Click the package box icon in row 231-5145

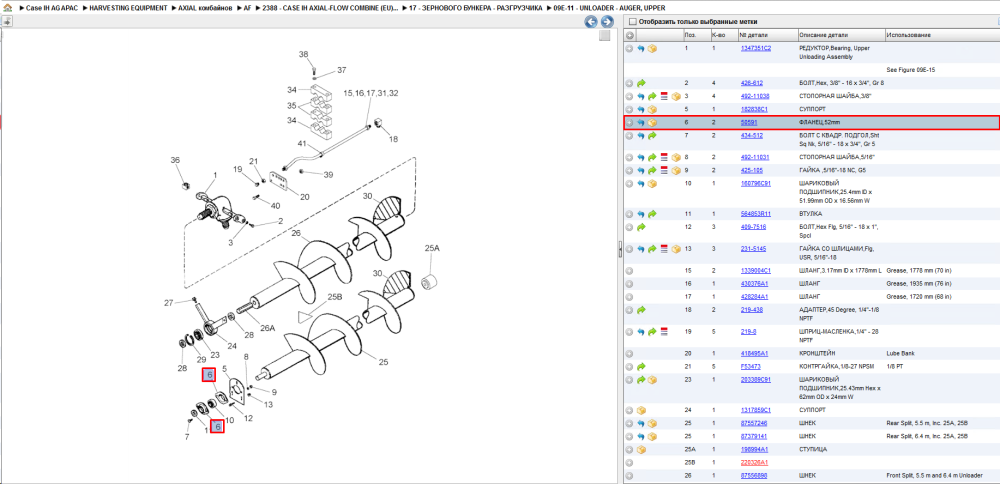pyautogui.click(x=676, y=249)
